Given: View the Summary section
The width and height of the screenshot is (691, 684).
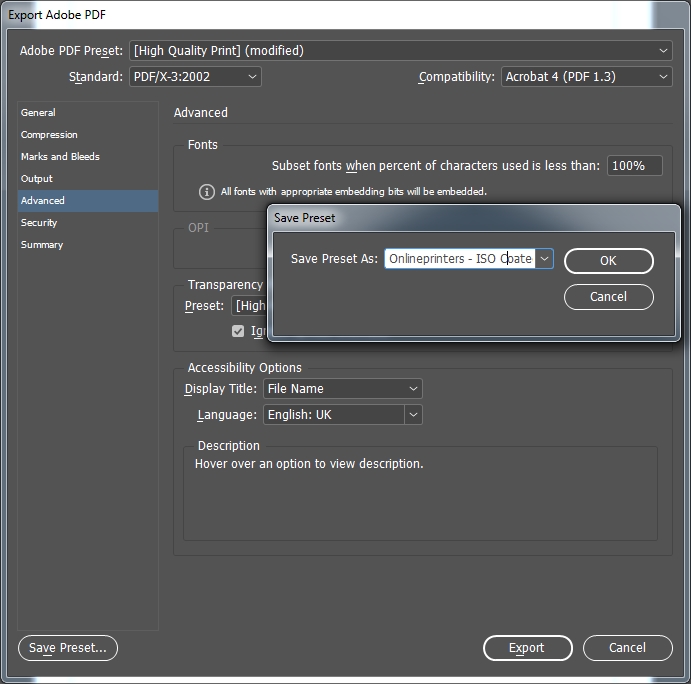Looking at the screenshot, I should [x=42, y=245].
